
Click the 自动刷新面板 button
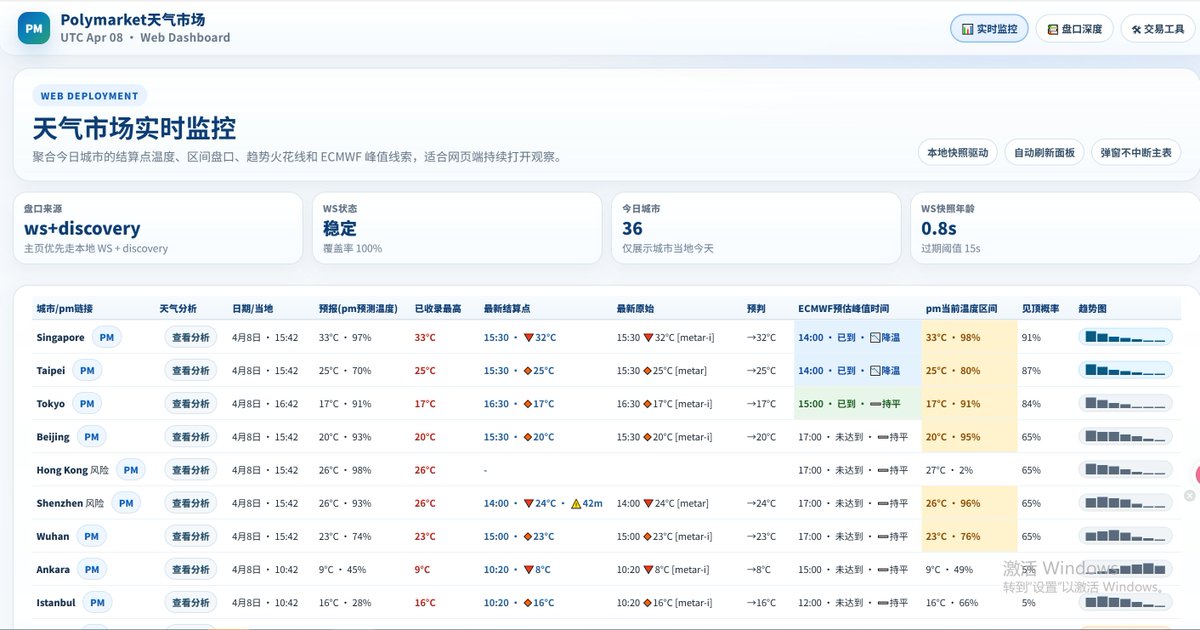tap(1044, 152)
